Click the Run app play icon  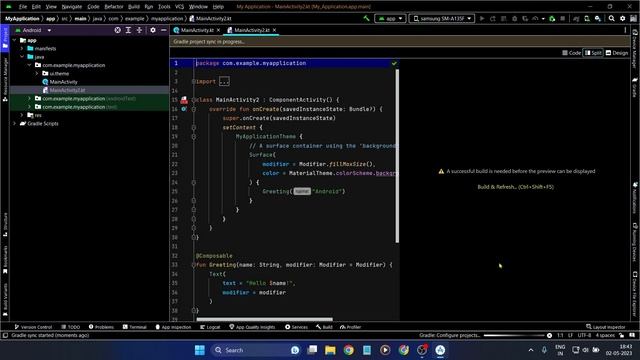[482, 18]
